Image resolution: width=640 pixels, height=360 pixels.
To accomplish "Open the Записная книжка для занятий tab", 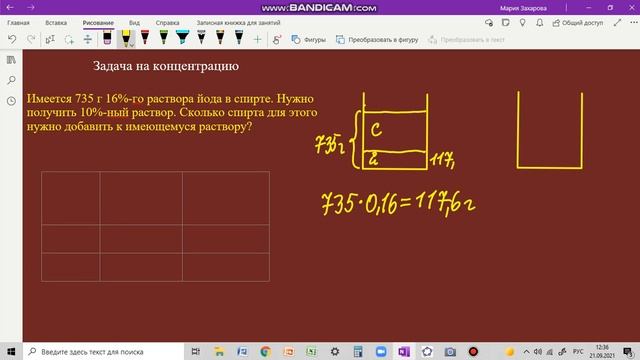I will tap(238, 23).
